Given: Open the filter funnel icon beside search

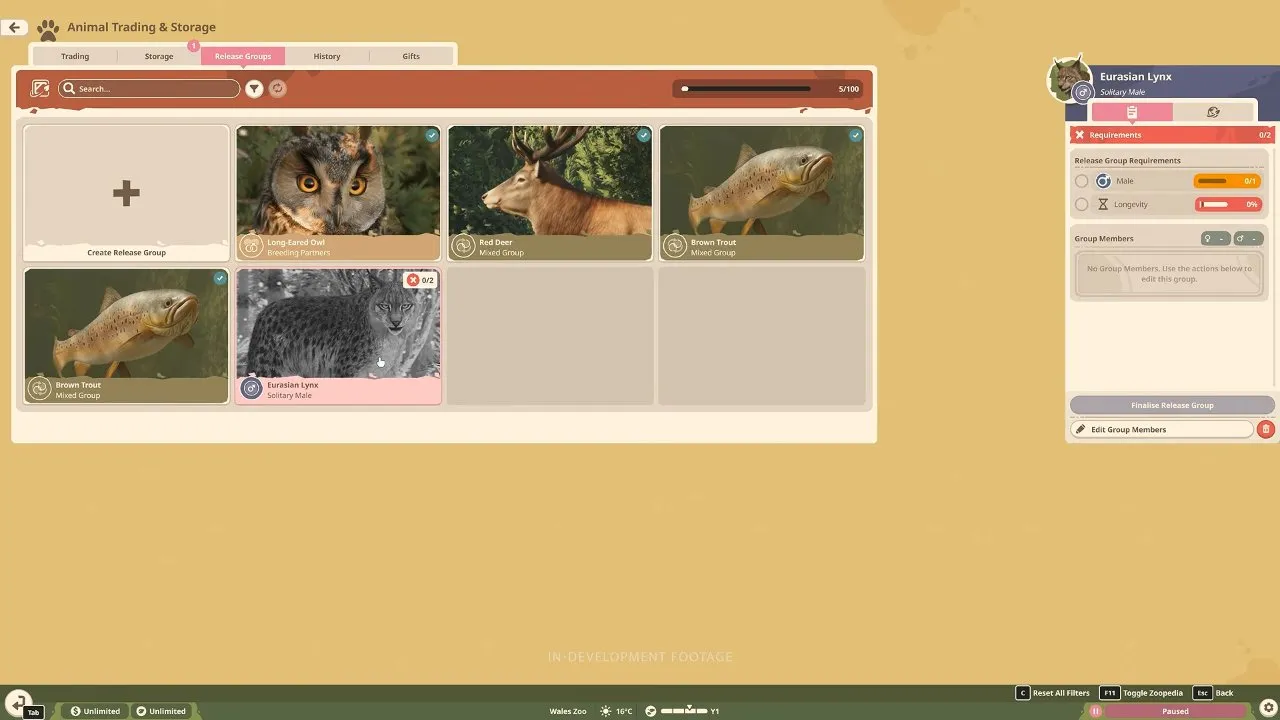Looking at the screenshot, I should coord(254,89).
